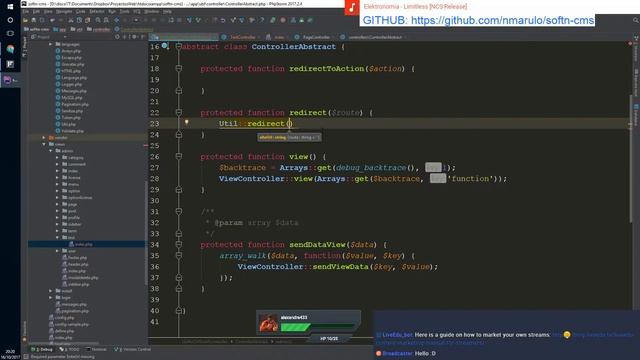
Task: Click the first VCS arrow icon in toolbar
Action: (x=189, y=20)
